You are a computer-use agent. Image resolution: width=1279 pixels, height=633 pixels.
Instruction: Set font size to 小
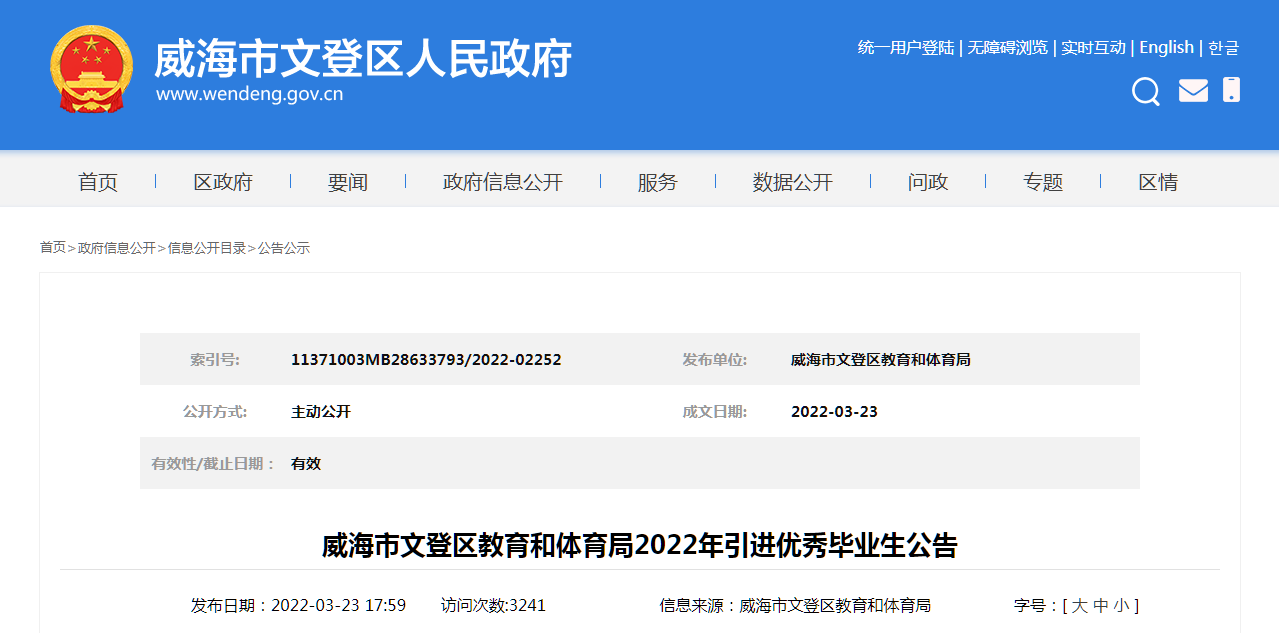[x=1122, y=605]
